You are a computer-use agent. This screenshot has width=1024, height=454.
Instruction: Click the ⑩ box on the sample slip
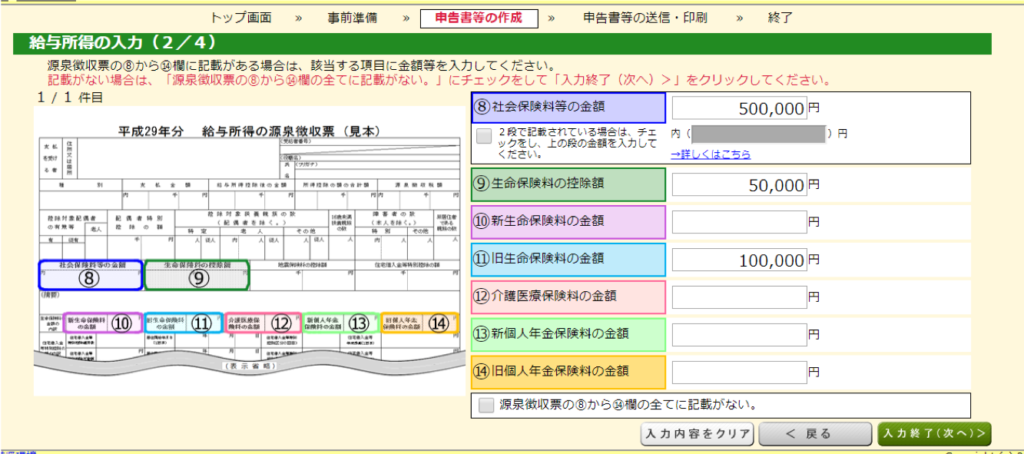pos(103,323)
